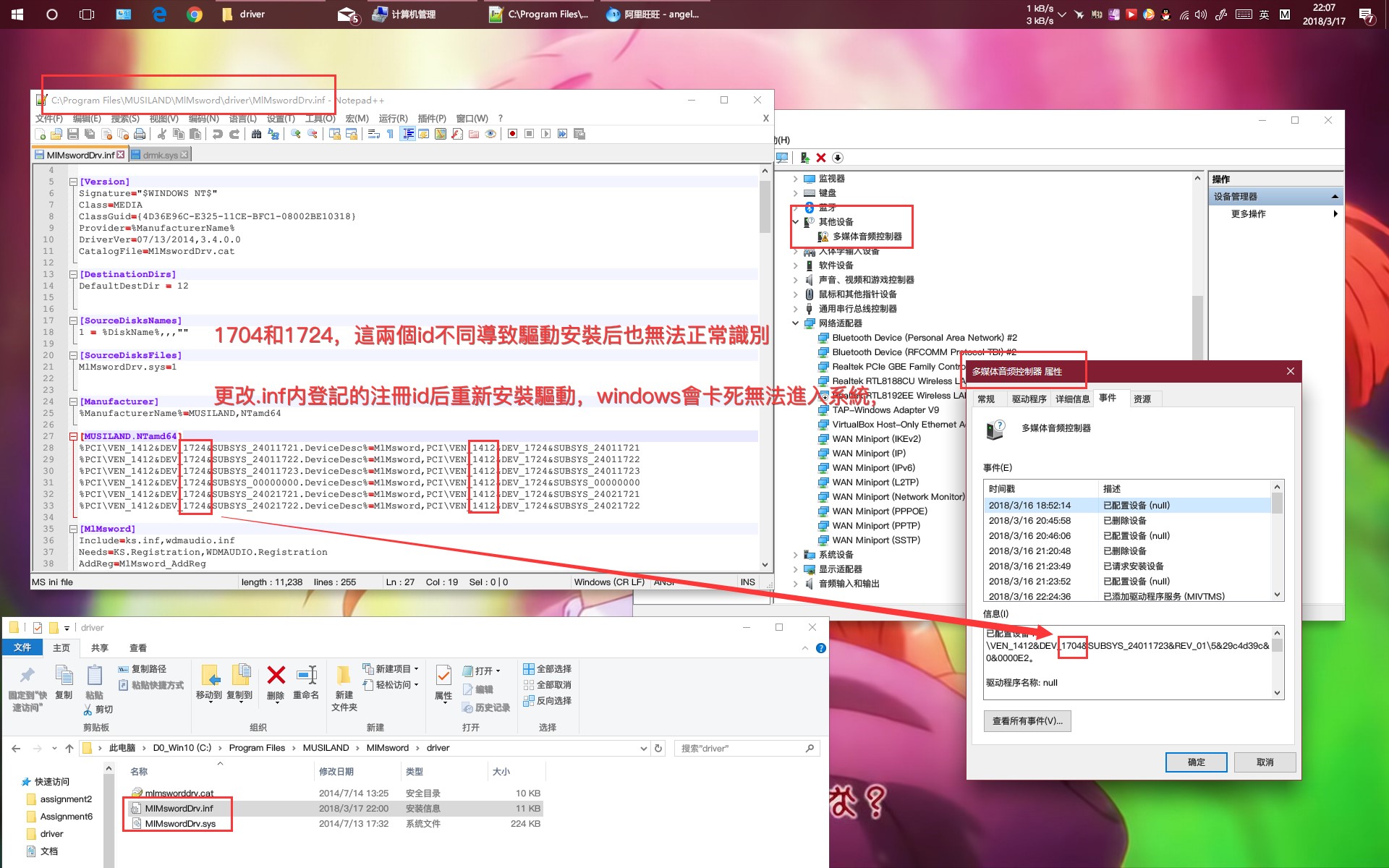This screenshot has width=1389, height=868.
Task: Click the Find binoculars toolbar icon
Action: tap(256, 134)
